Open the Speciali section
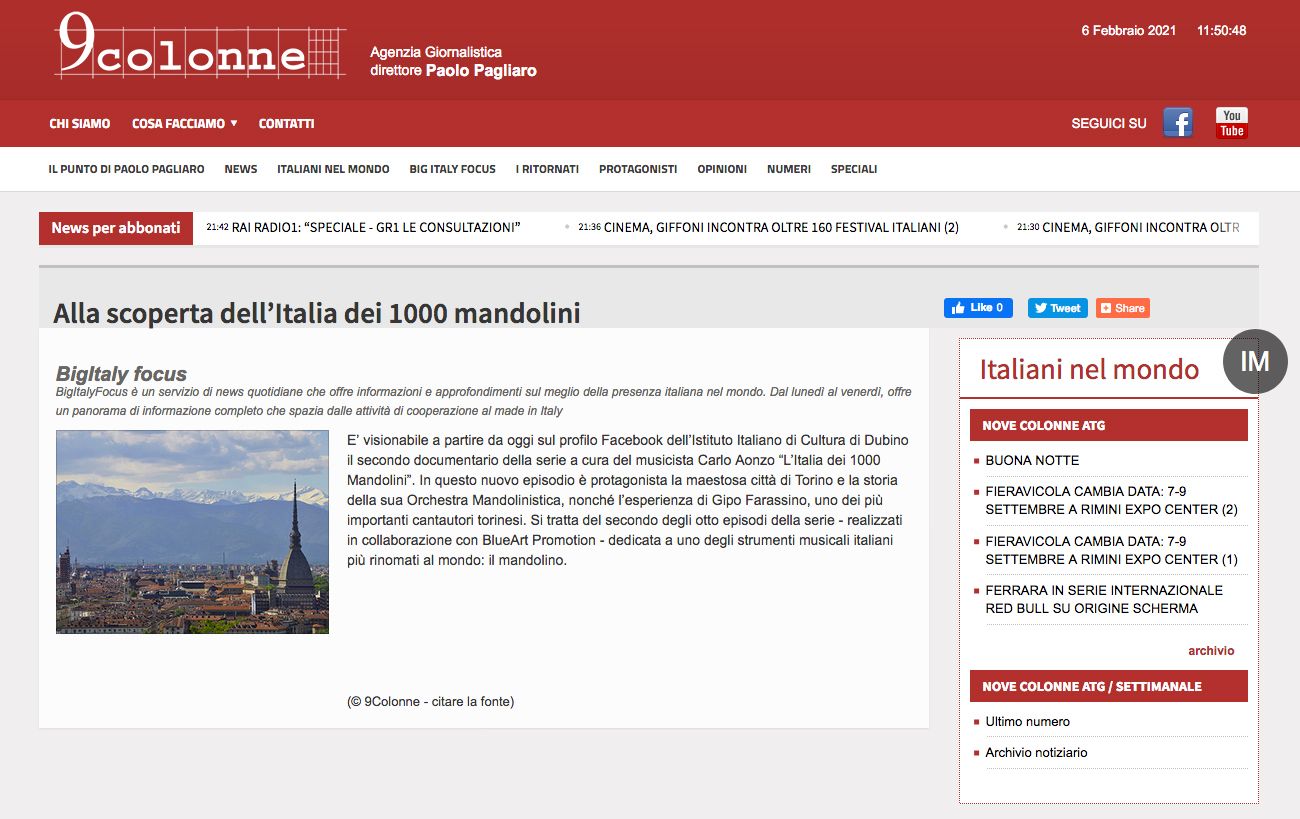This screenshot has width=1300, height=819. point(853,169)
